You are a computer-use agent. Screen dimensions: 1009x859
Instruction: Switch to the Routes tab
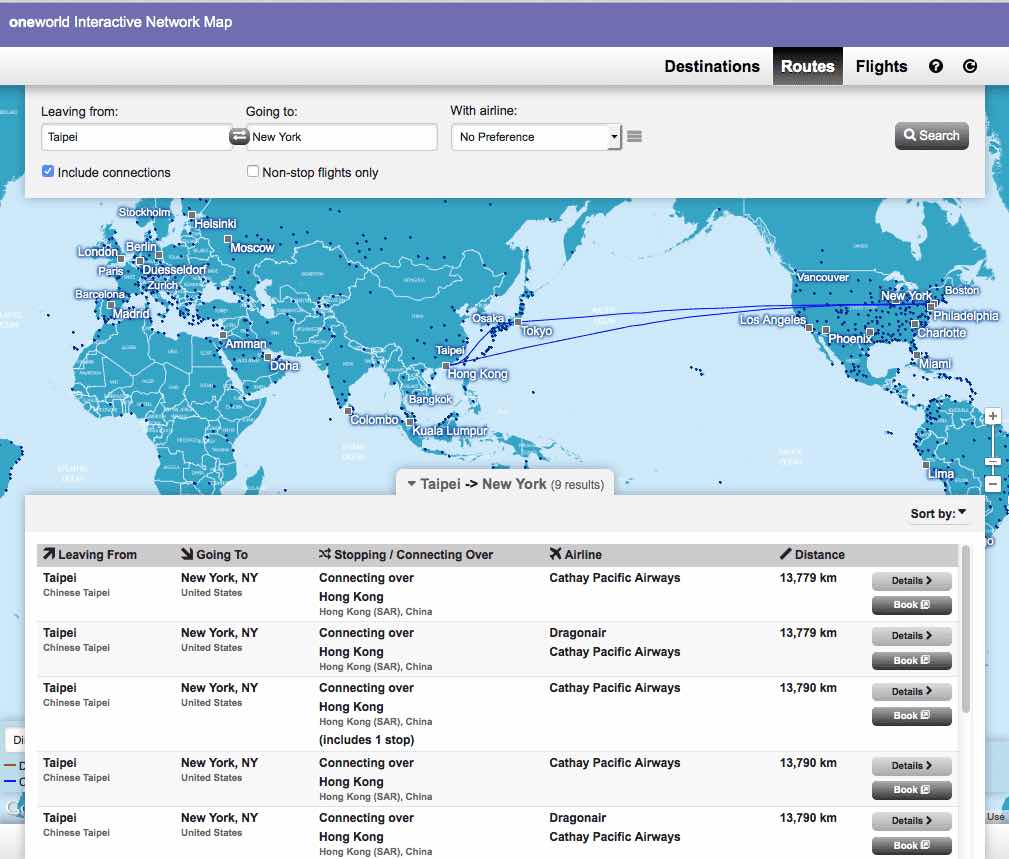click(x=808, y=66)
